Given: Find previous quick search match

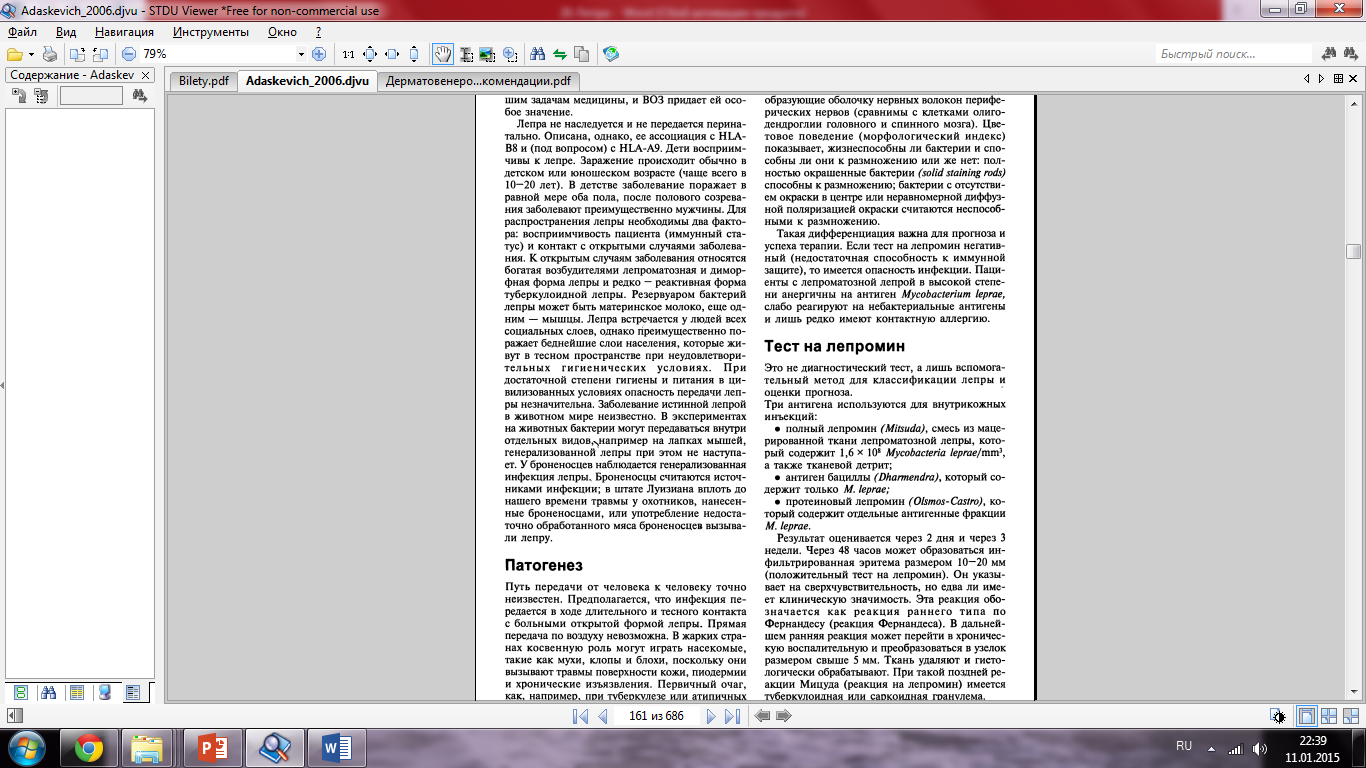Looking at the screenshot, I should coord(1329,54).
